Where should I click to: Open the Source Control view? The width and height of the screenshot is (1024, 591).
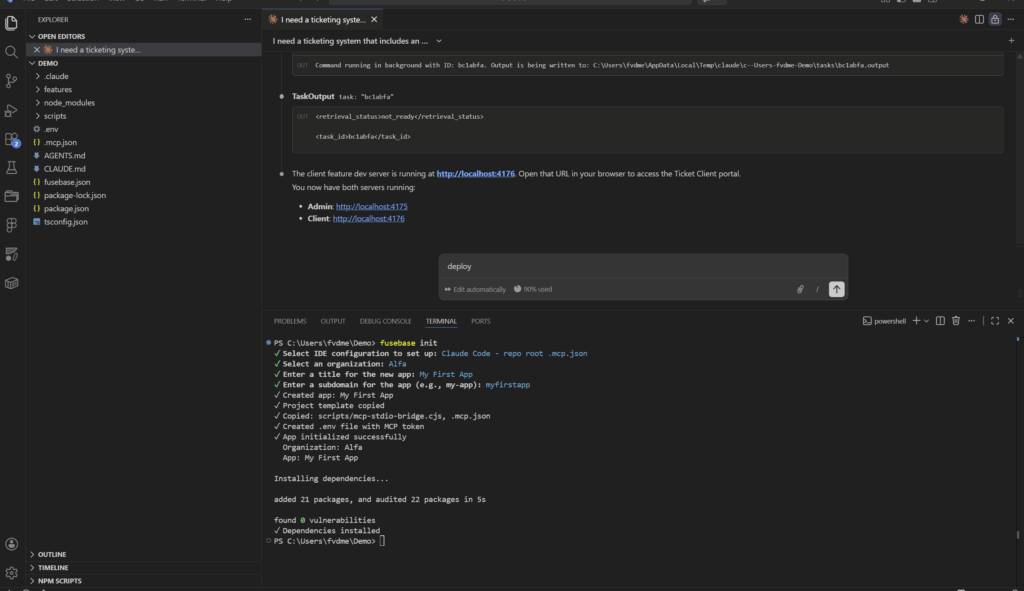pos(12,80)
